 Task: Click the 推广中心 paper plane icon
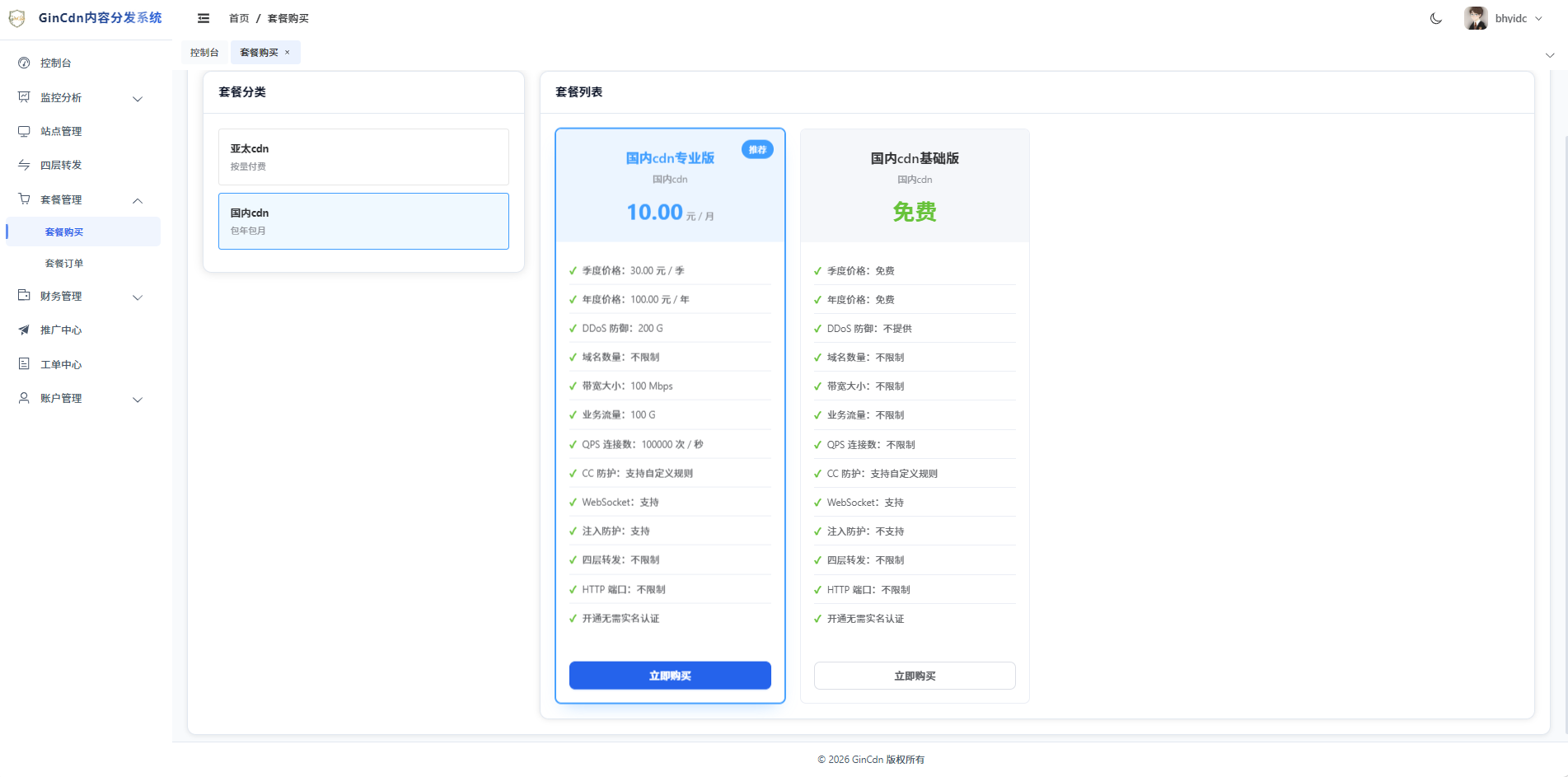coord(24,330)
